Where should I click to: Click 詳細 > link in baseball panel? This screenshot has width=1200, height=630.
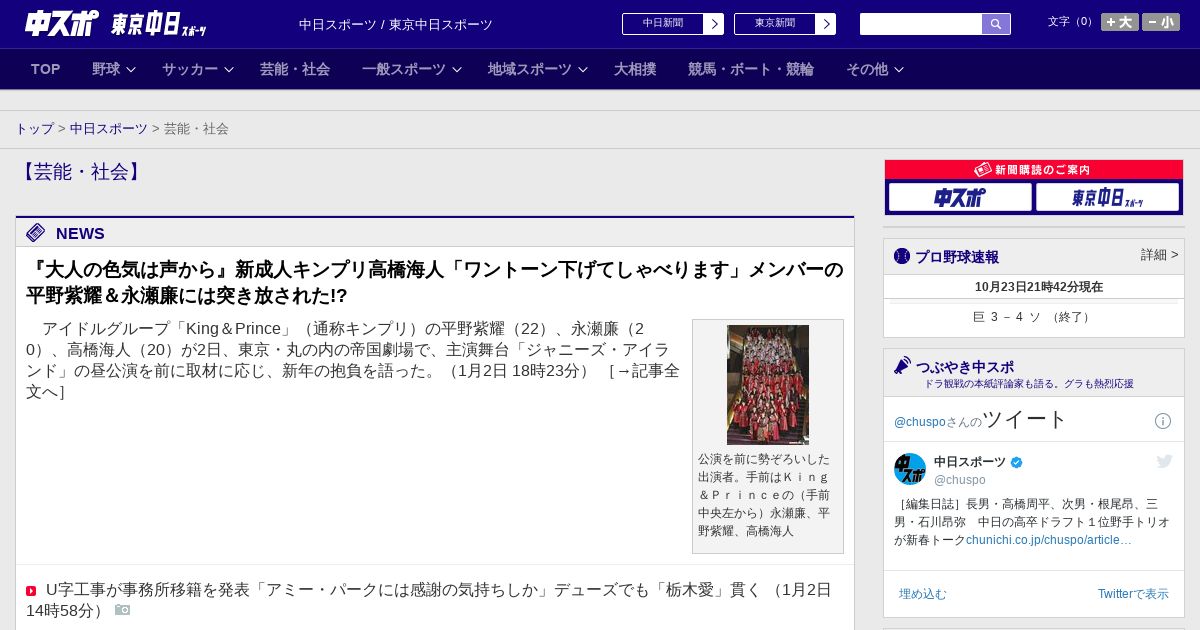1159,255
